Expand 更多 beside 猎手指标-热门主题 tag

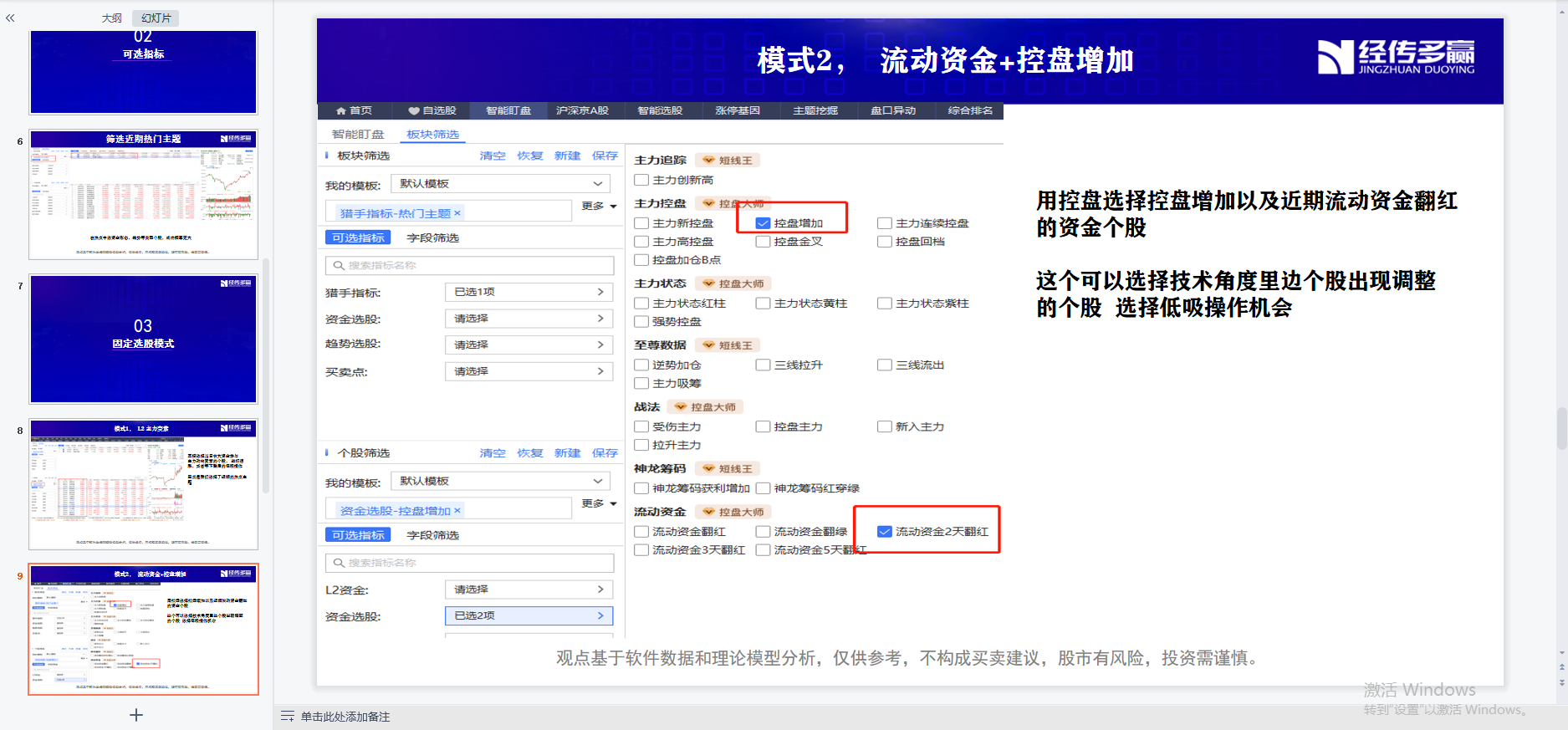(x=599, y=206)
